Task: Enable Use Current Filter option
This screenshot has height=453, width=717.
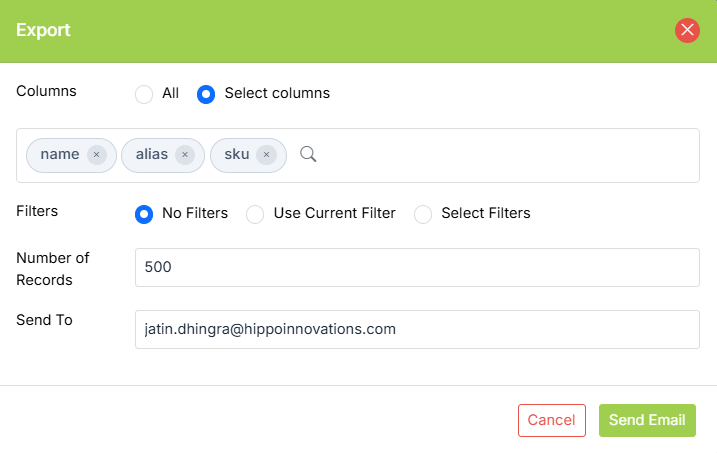Action: 255,214
